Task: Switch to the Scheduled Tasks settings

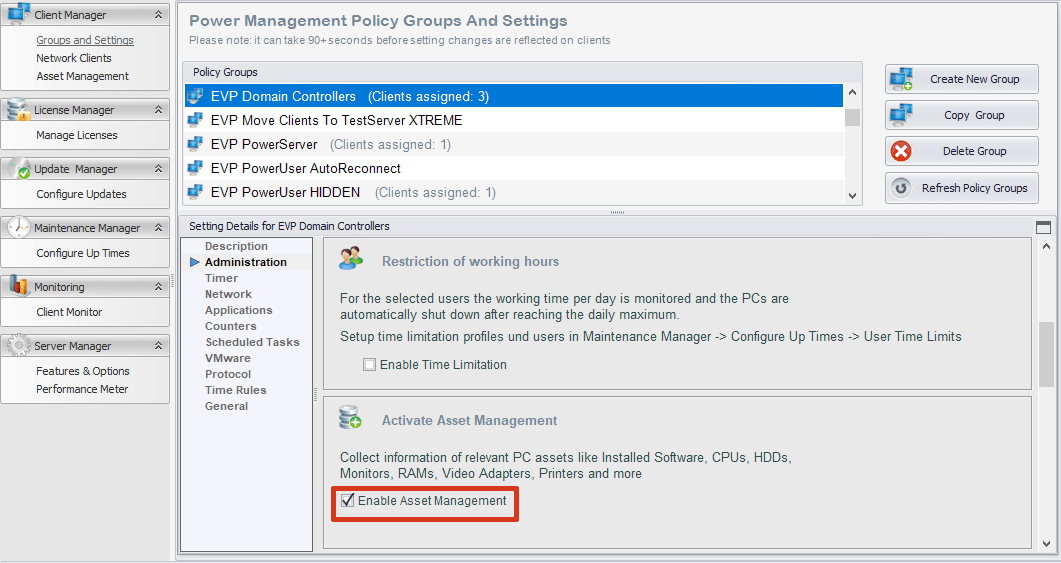Action: pos(252,342)
